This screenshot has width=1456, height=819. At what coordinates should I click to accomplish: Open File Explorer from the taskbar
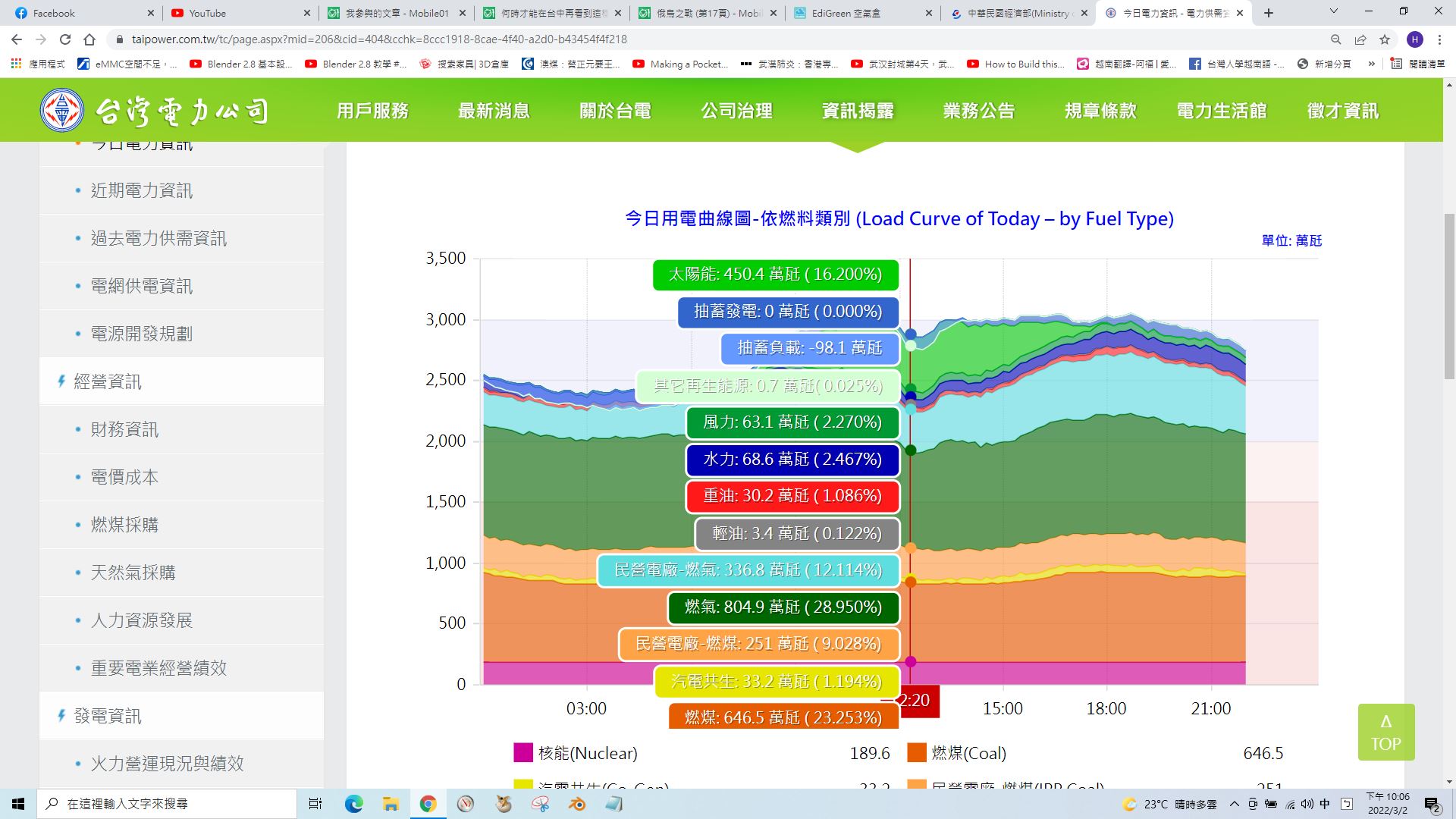click(x=391, y=804)
